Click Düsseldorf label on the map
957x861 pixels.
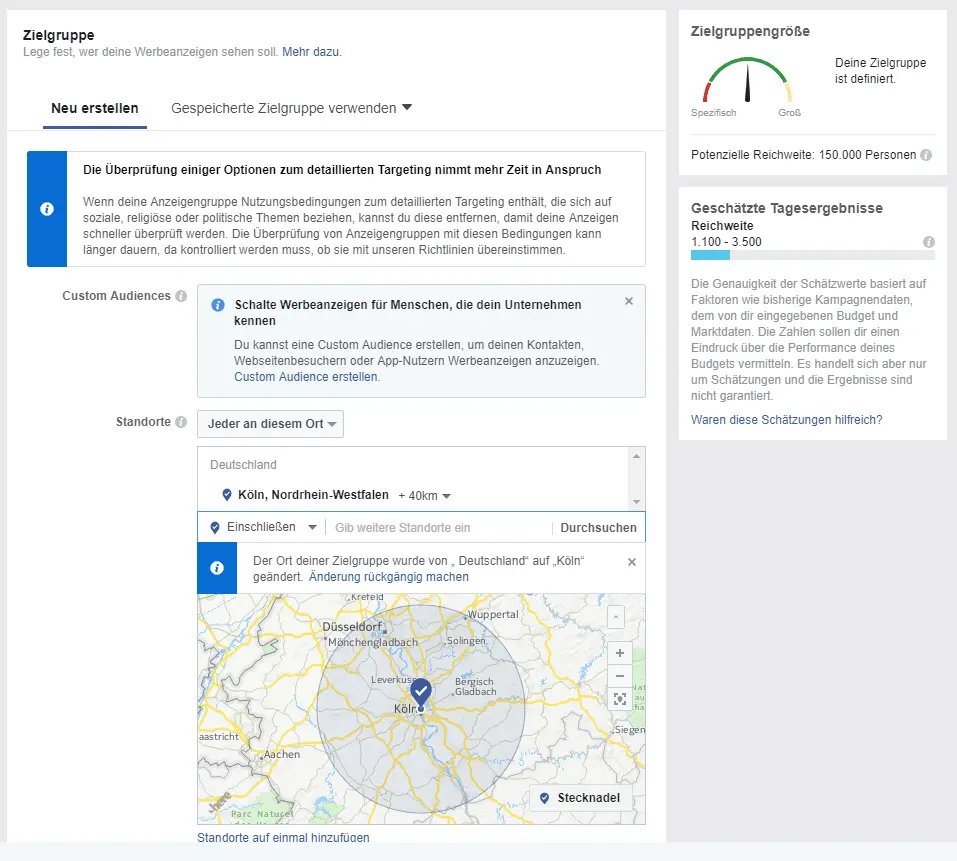(352, 627)
